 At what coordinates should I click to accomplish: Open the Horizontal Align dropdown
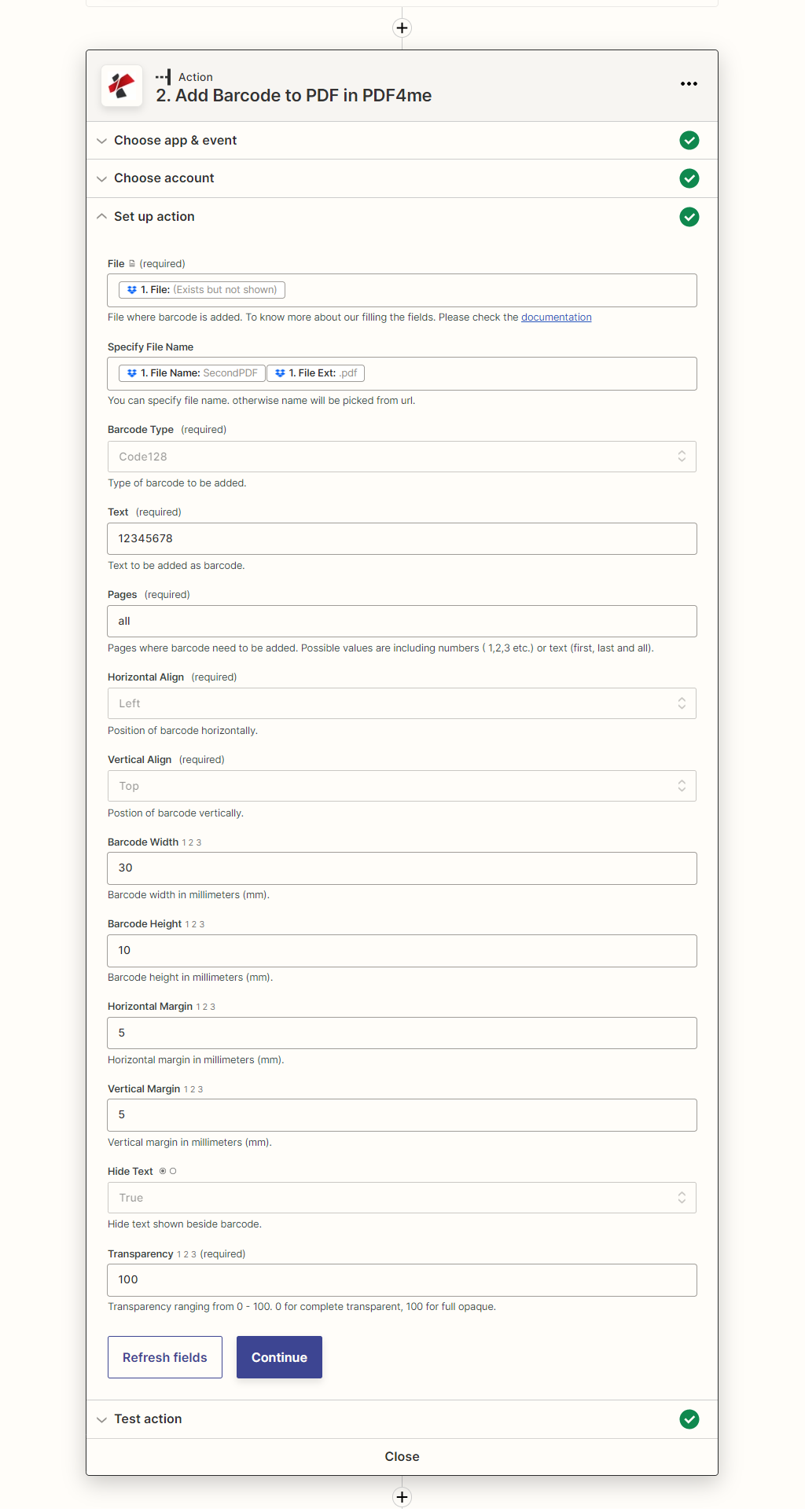[x=402, y=703]
